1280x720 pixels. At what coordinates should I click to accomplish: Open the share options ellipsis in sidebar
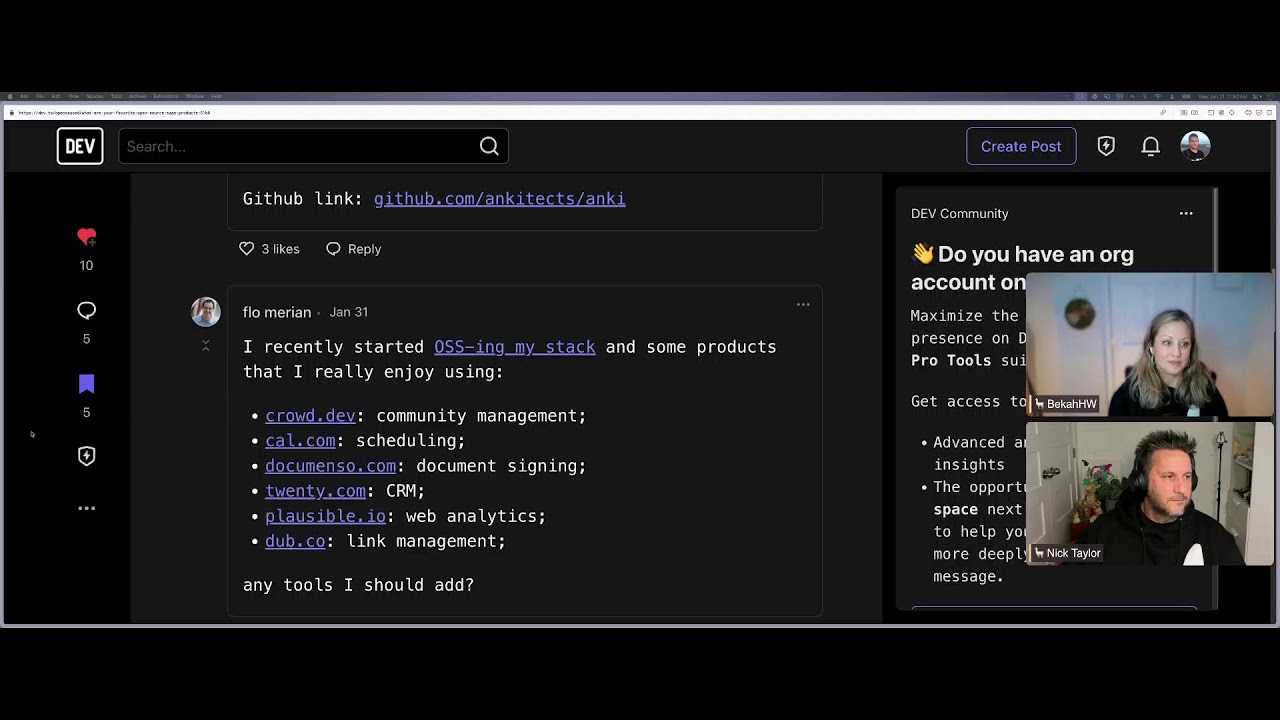point(87,508)
